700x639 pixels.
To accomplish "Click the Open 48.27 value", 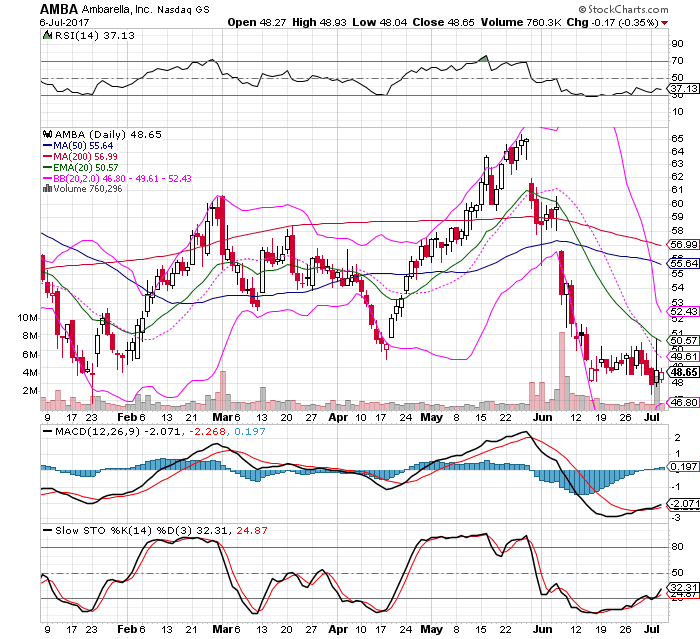I will coord(257,22).
